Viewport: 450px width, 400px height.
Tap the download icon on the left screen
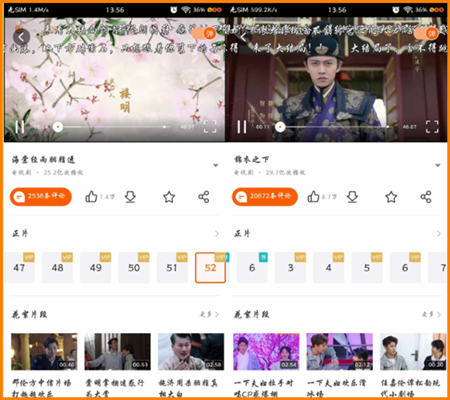pos(130,197)
